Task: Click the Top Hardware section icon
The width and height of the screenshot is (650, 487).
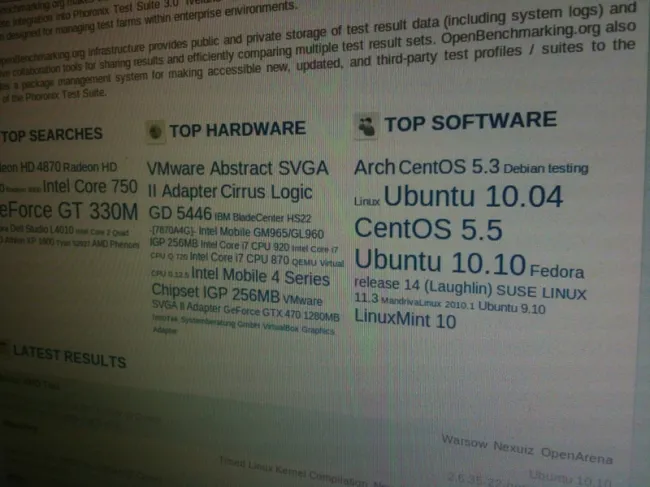Action: click(x=155, y=132)
